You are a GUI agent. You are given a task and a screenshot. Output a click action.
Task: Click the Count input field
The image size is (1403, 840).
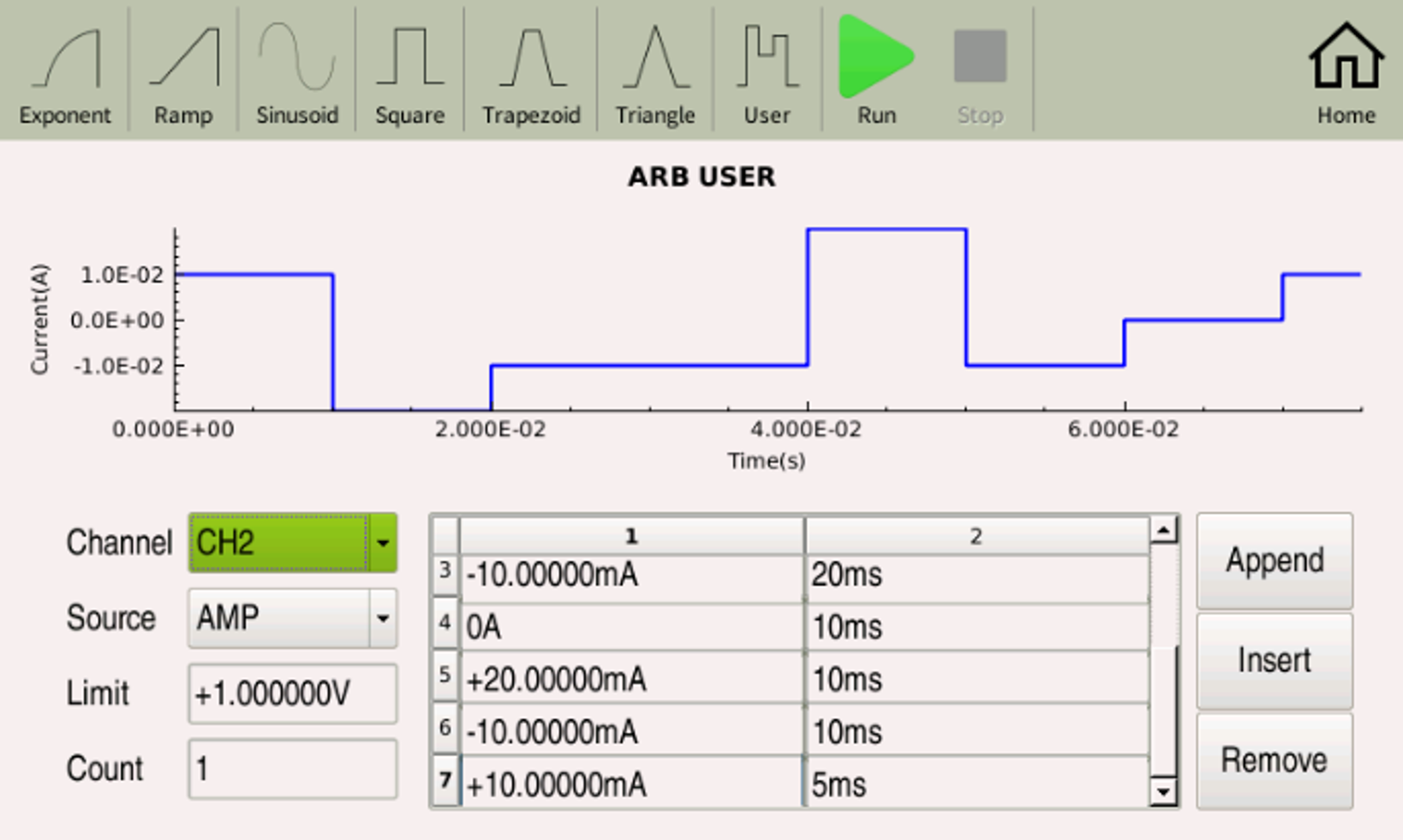click(x=292, y=769)
